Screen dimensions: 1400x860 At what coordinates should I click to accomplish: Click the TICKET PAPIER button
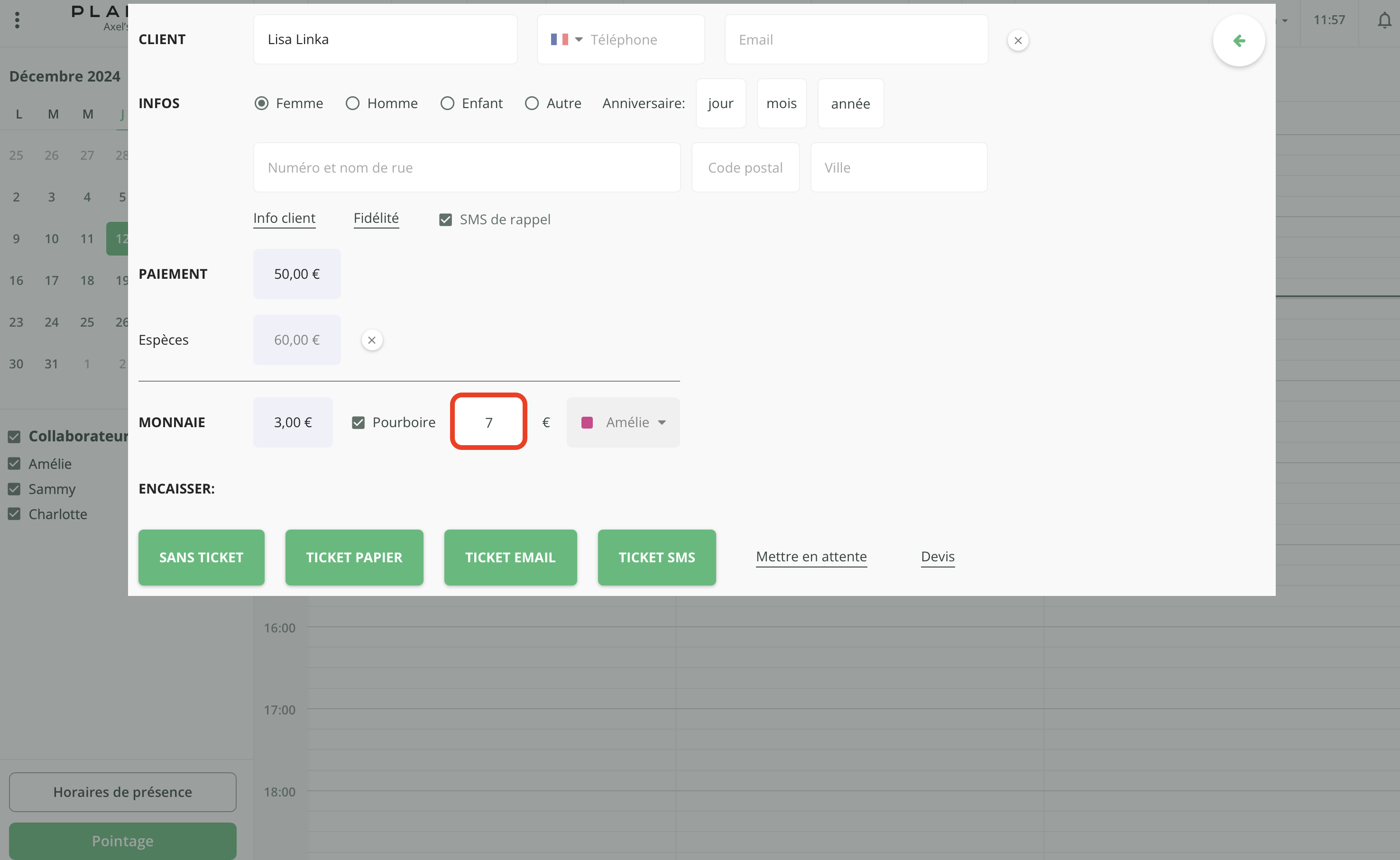coord(354,558)
